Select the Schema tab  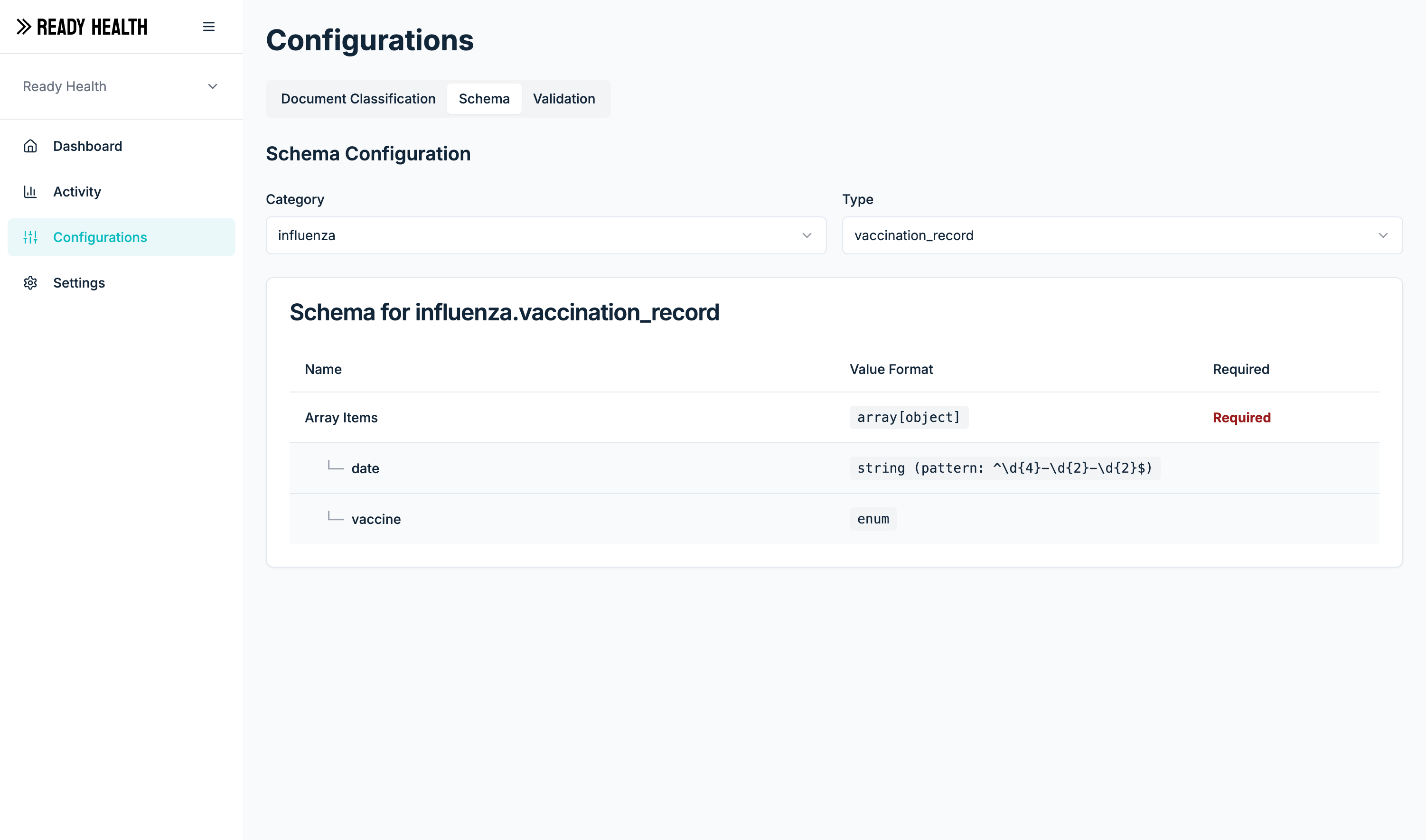[484, 99]
